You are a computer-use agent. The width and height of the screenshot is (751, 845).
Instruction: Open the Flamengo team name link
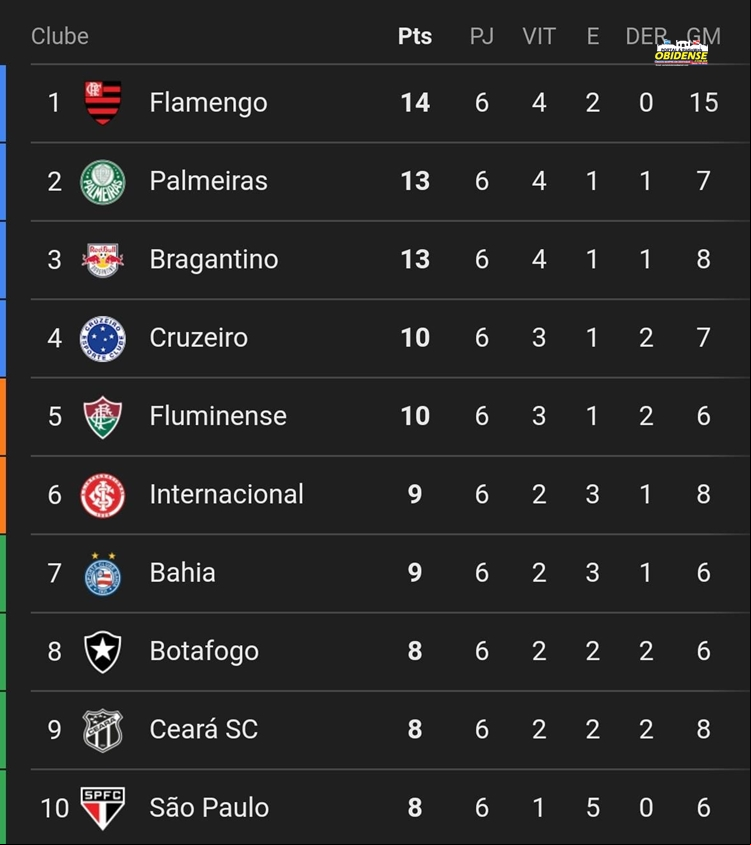(208, 102)
